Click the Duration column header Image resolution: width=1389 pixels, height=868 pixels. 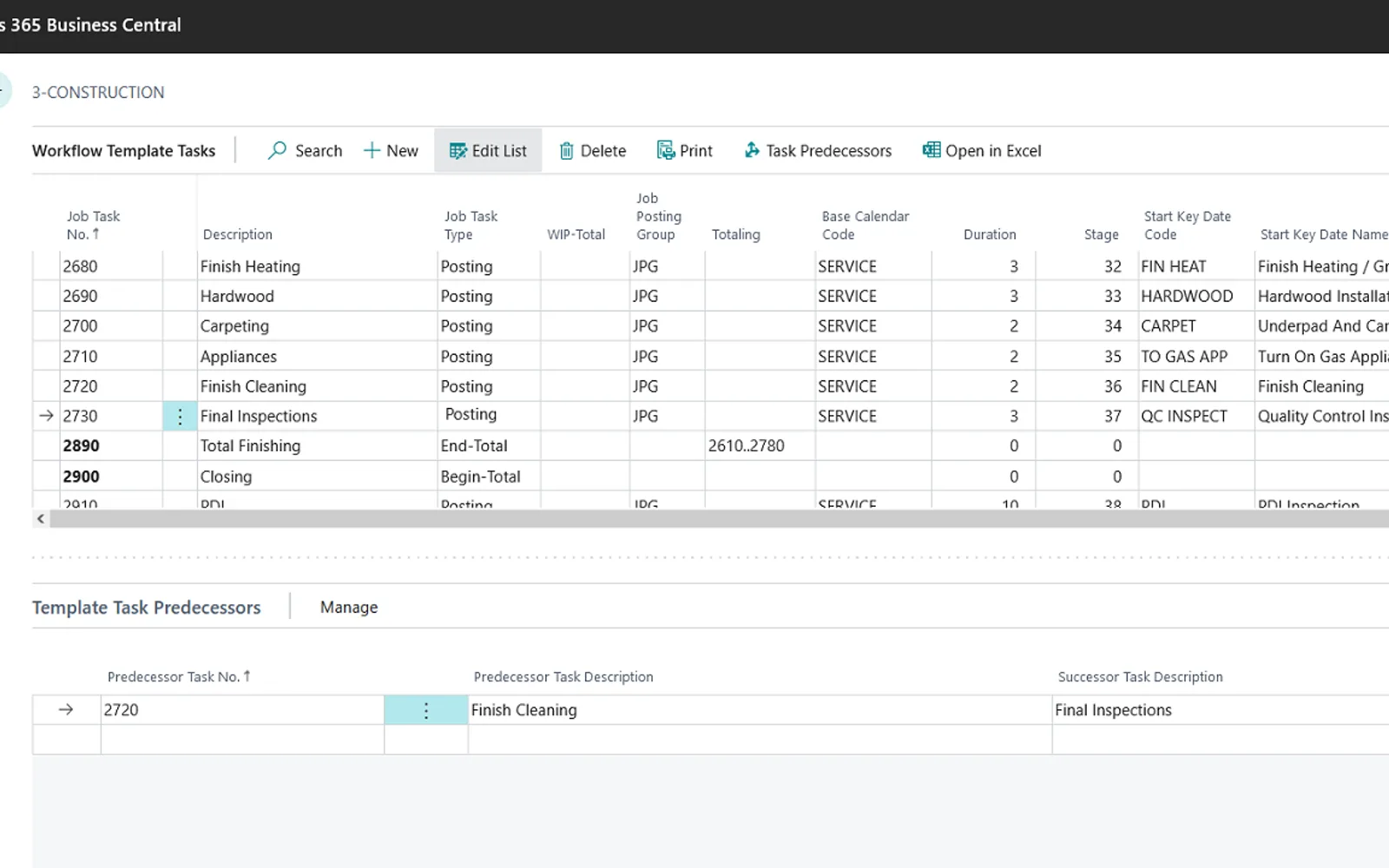(x=990, y=234)
